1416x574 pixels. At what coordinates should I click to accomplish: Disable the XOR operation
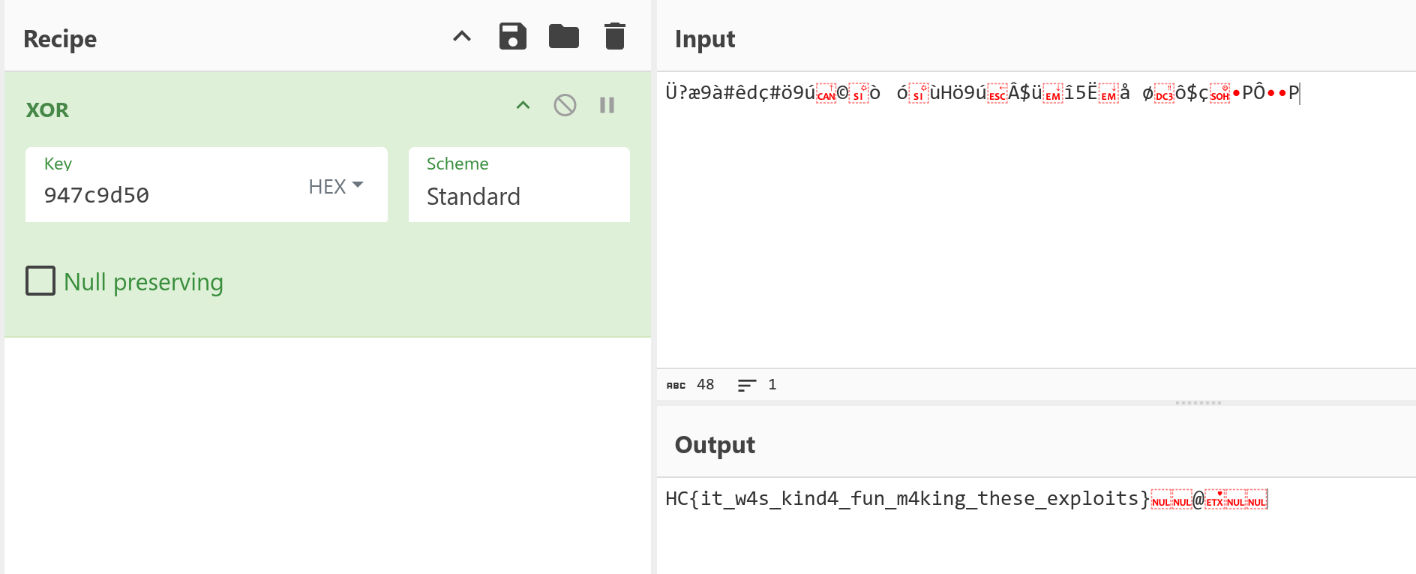[565, 105]
